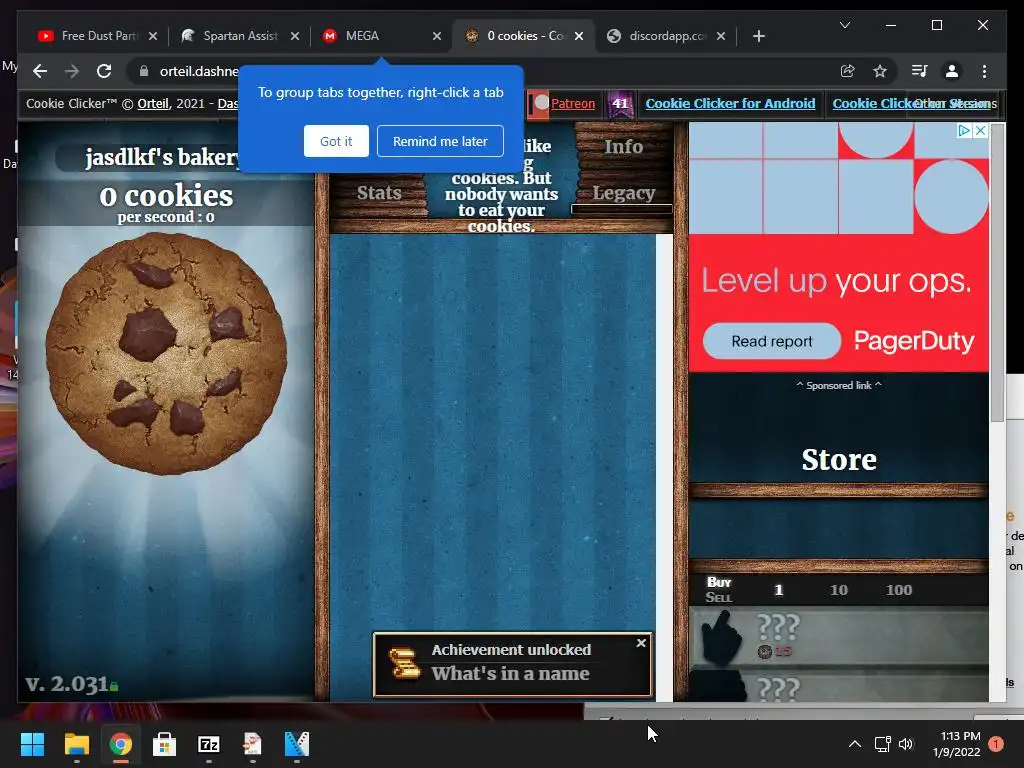
Task: Open the media controls icon
Action: pos(919,71)
